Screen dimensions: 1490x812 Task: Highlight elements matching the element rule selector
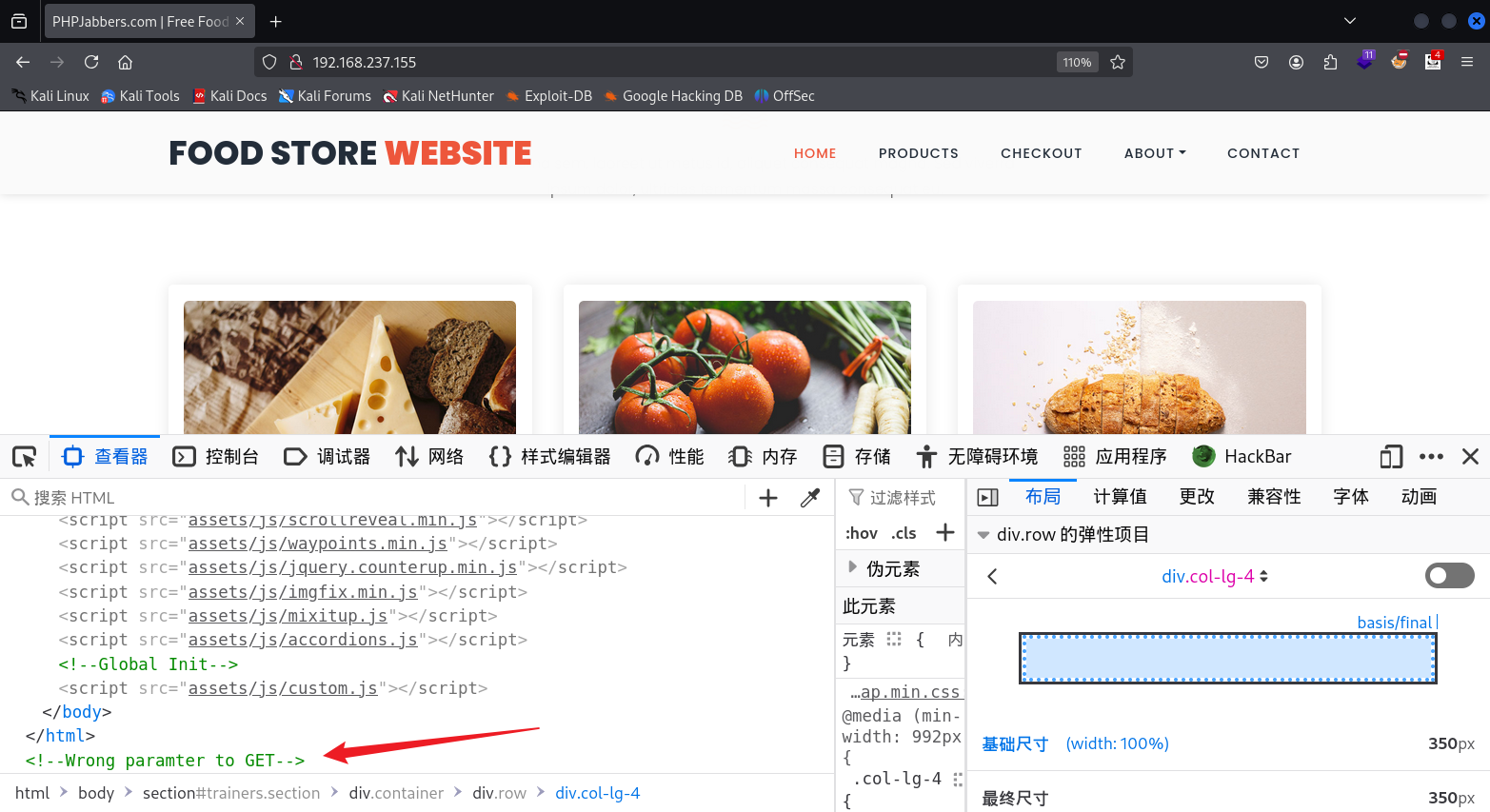894,639
